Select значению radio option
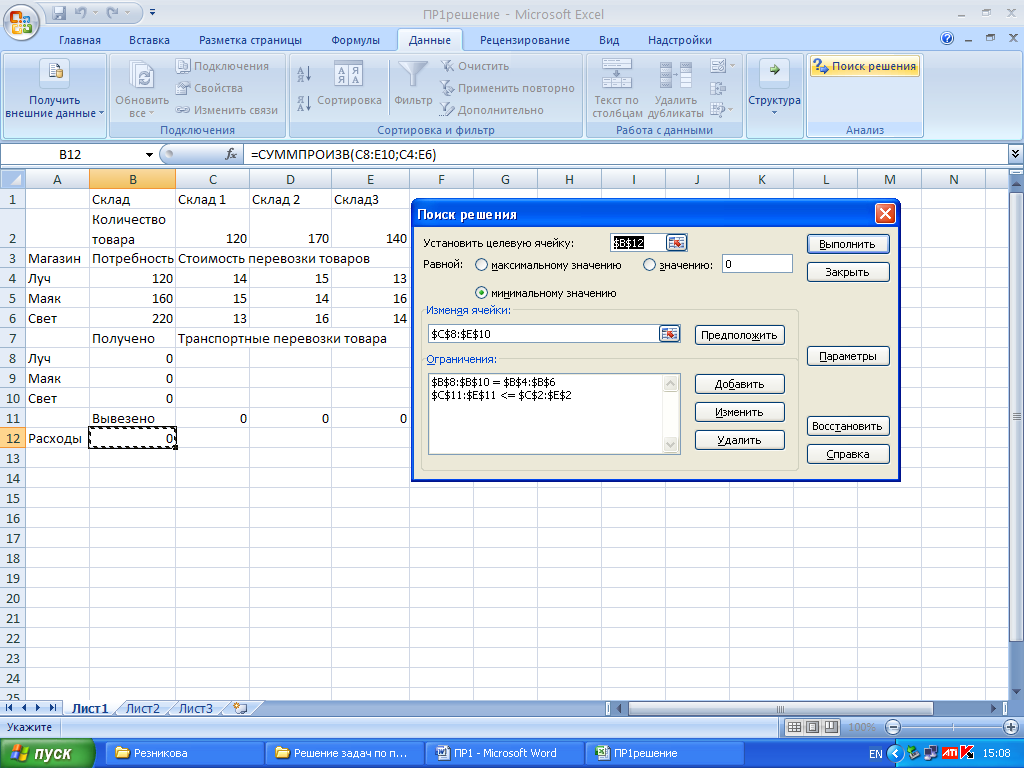Image resolution: width=1024 pixels, height=768 pixels. tap(649, 265)
